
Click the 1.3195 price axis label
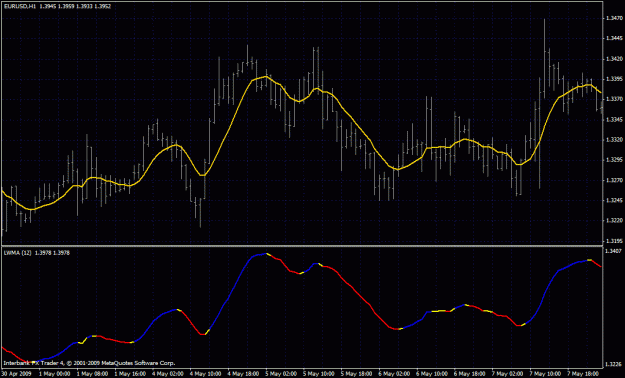614,241
